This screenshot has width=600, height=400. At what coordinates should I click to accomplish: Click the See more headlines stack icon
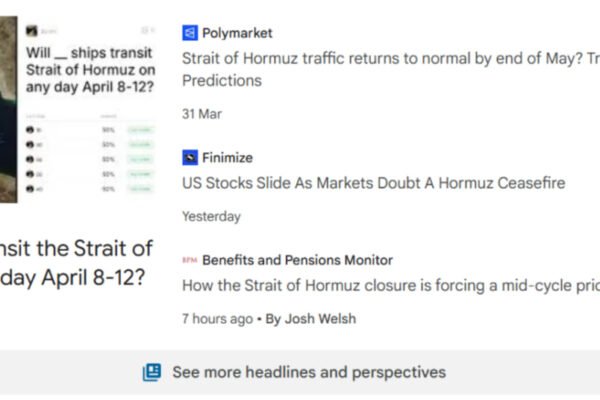(x=152, y=372)
